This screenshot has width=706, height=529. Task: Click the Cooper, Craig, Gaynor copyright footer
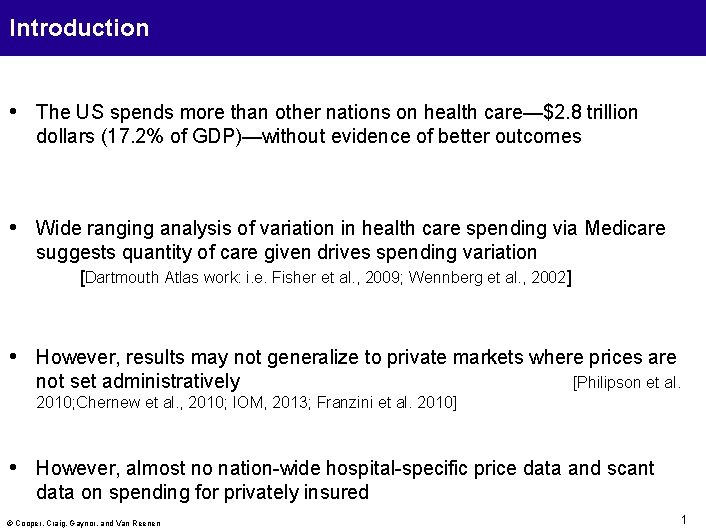click(84, 523)
